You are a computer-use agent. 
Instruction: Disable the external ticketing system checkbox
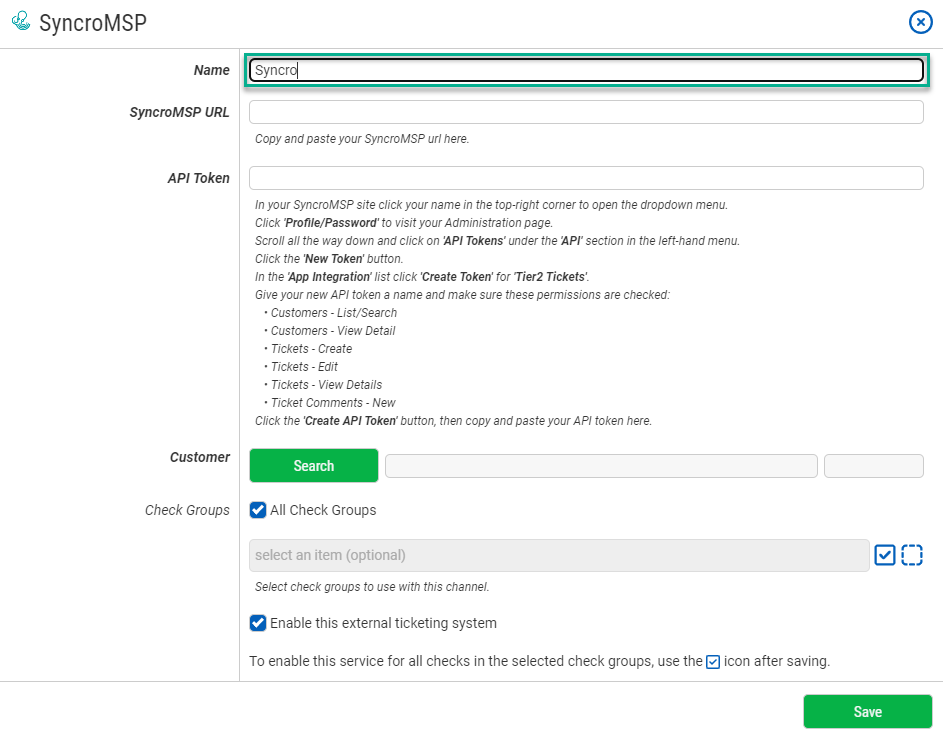258,623
